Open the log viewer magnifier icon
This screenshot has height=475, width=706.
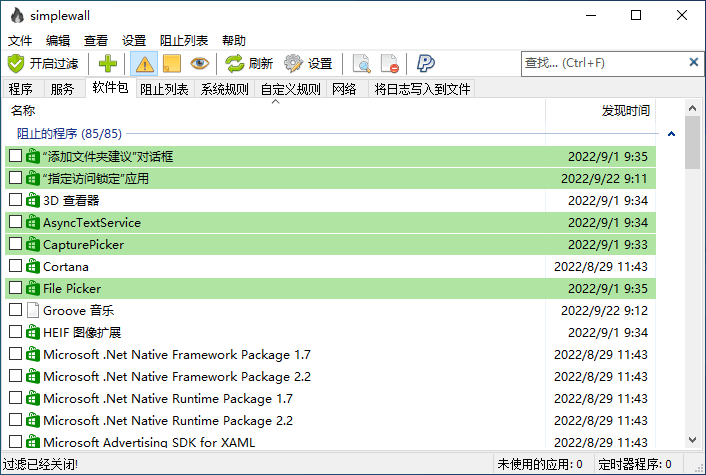(x=362, y=64)
